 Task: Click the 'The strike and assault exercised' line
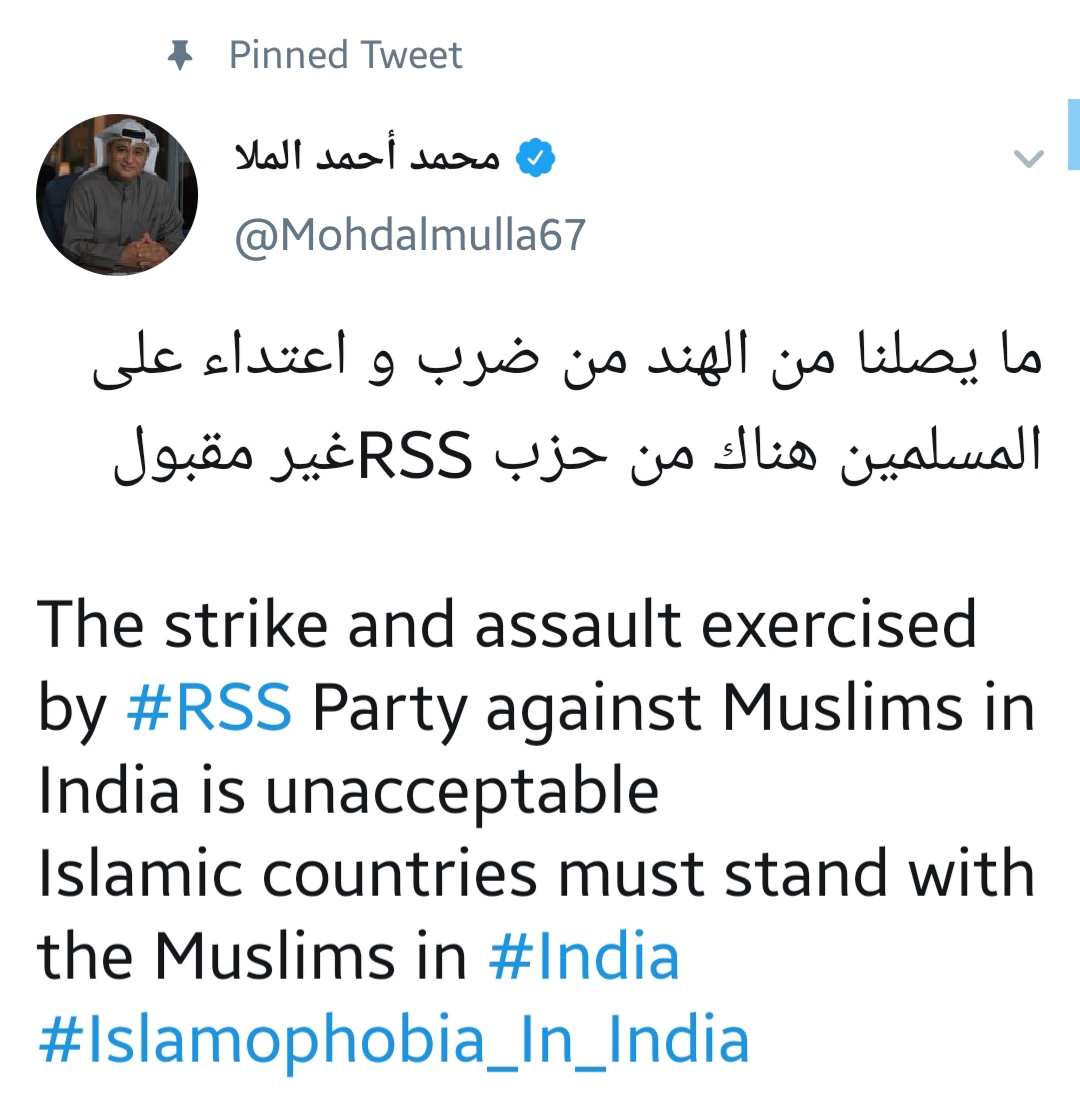507,624
